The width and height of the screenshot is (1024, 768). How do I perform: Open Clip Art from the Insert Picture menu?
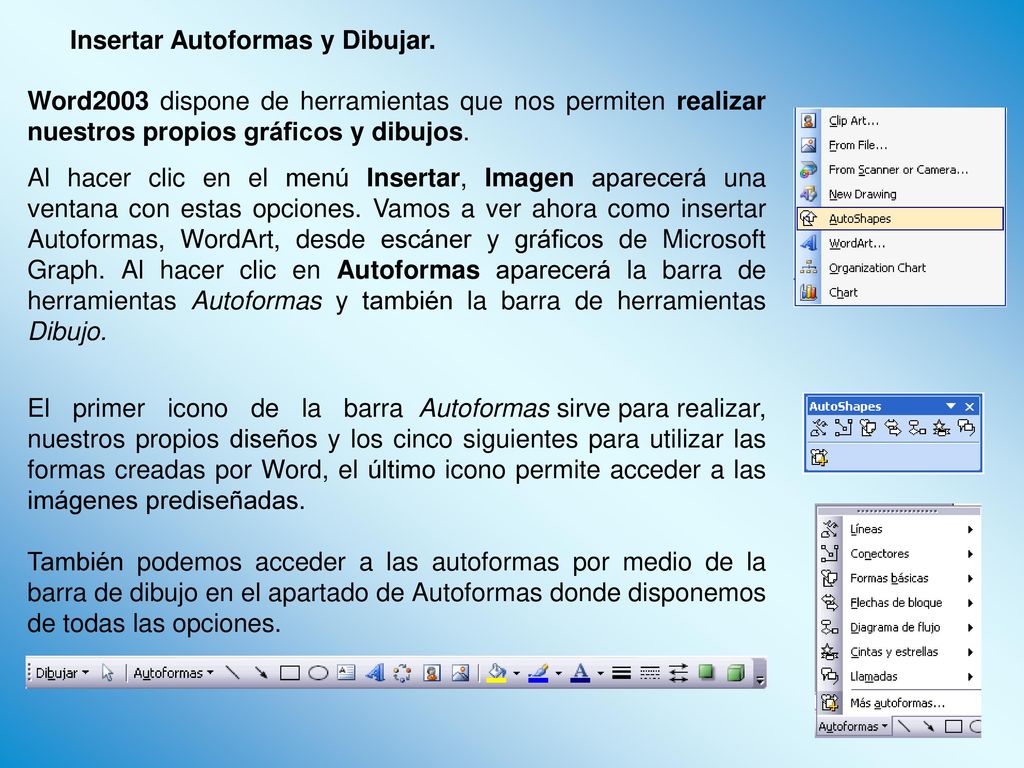click(x=900, y=121)
